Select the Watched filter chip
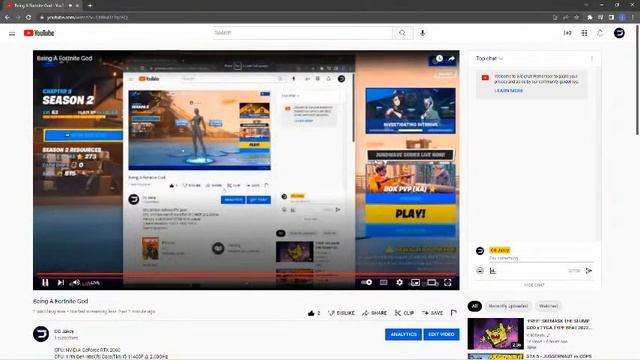The image size is (640, 360). point(548,306)
